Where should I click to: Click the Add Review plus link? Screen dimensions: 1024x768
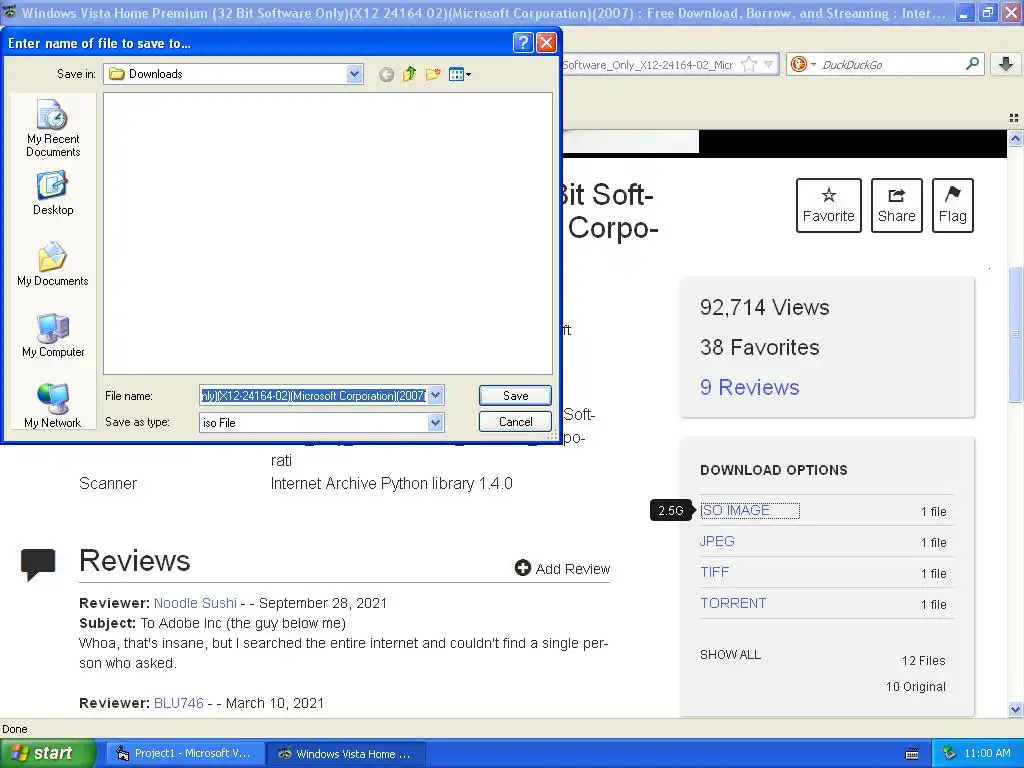click(x=562, y=568)
